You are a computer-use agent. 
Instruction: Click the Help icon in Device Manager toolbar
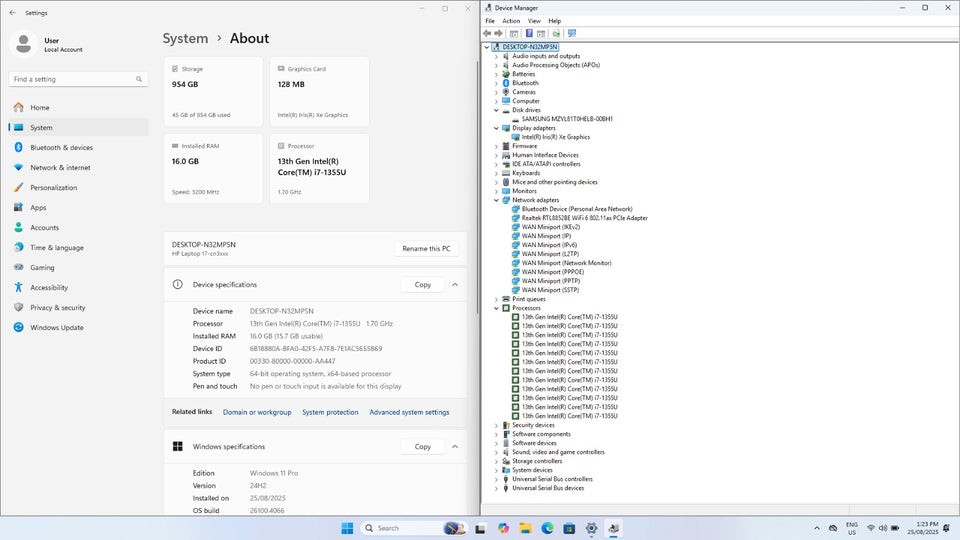tap(529, 34)
